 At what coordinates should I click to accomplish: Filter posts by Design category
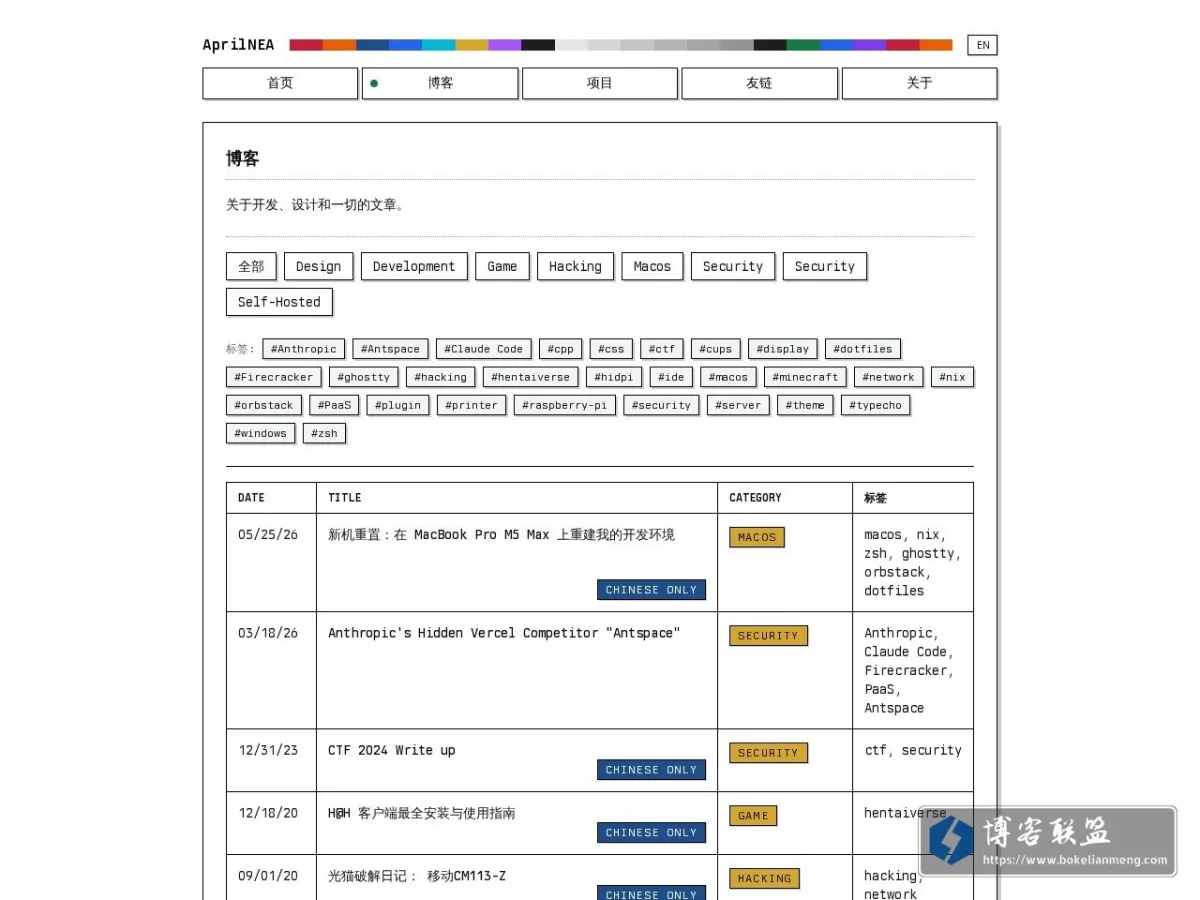[318, 266]
